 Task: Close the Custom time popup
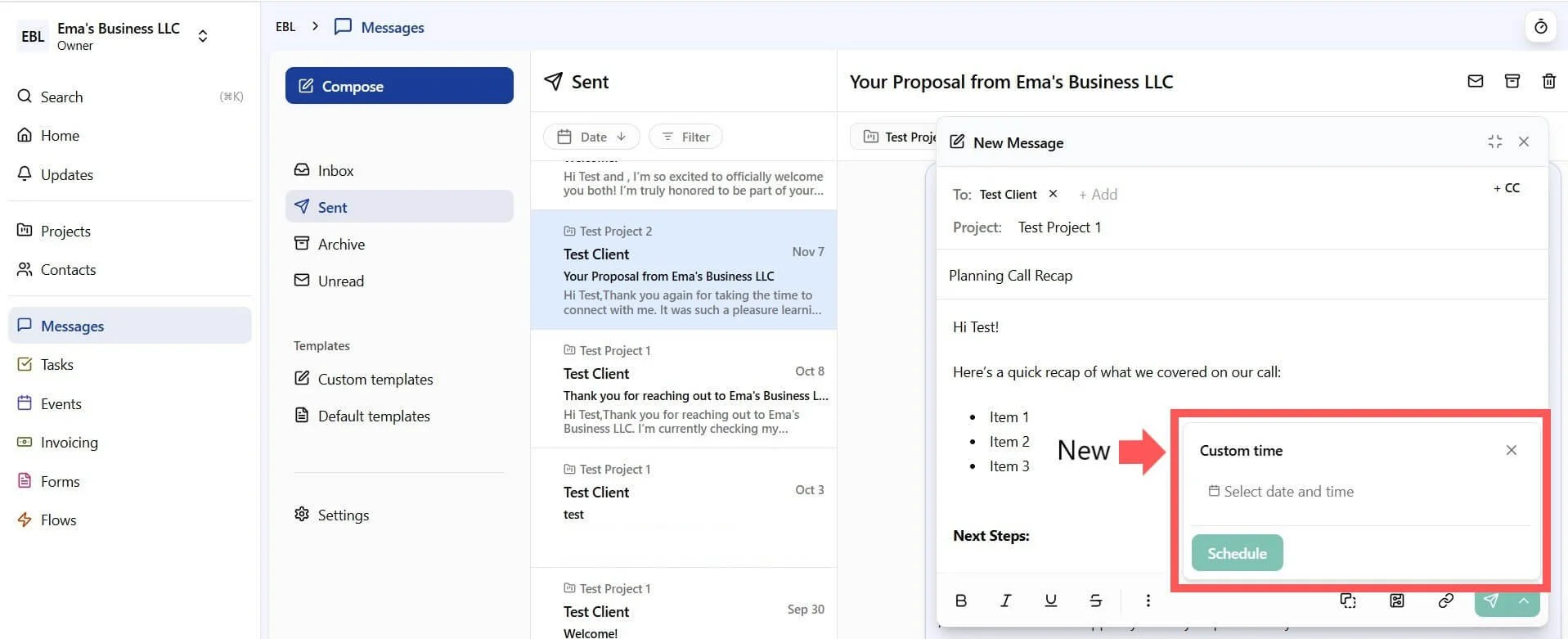click(1511, 450)
